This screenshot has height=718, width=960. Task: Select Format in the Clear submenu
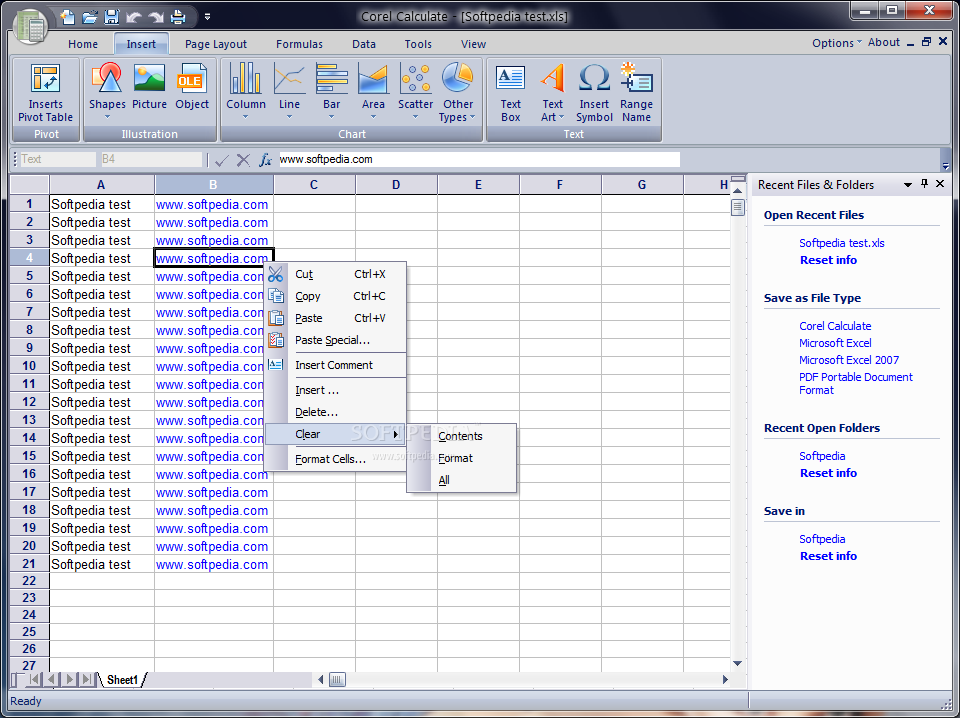click(x=462, y=458)
